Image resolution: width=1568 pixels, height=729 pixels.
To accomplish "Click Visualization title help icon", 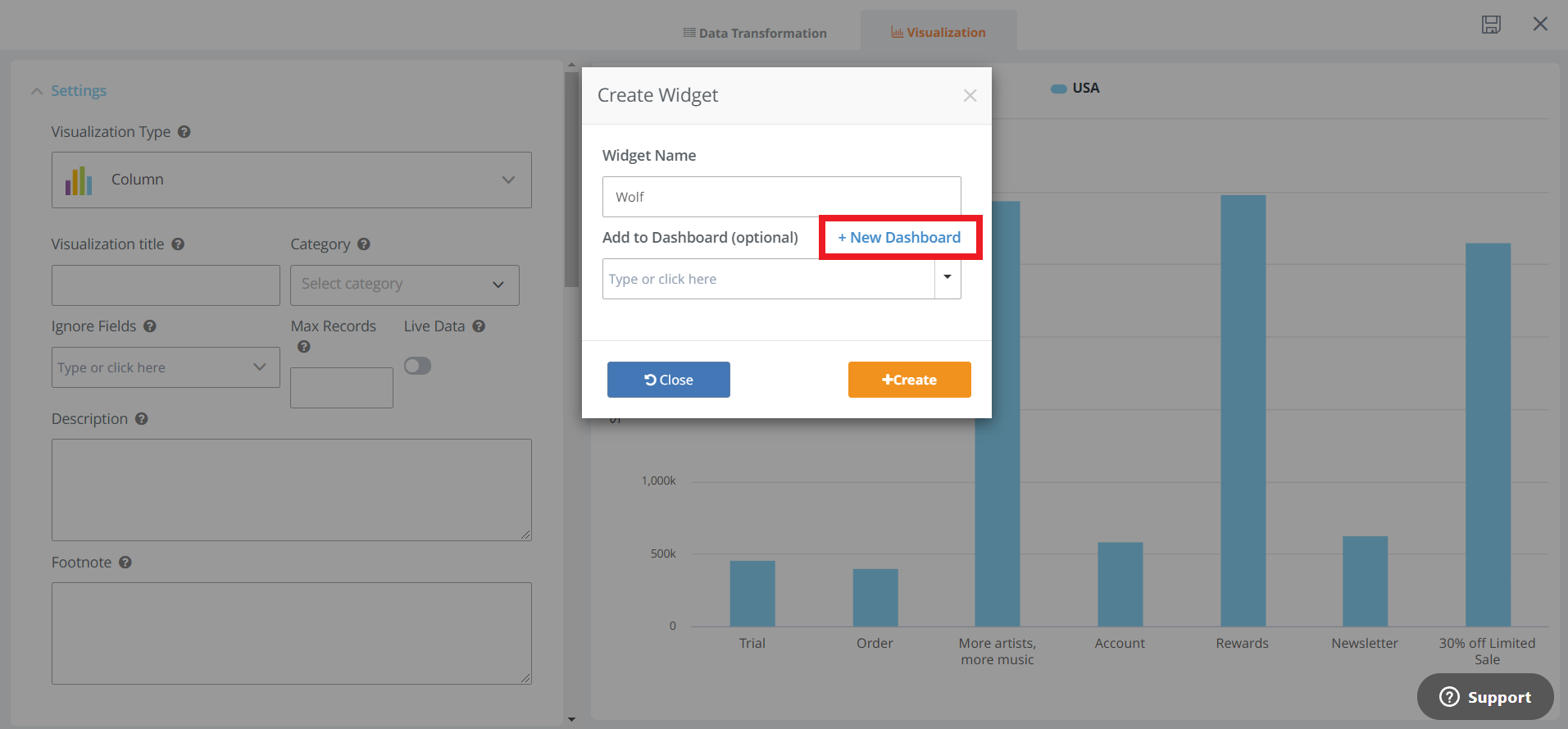I will click(178, 244).
